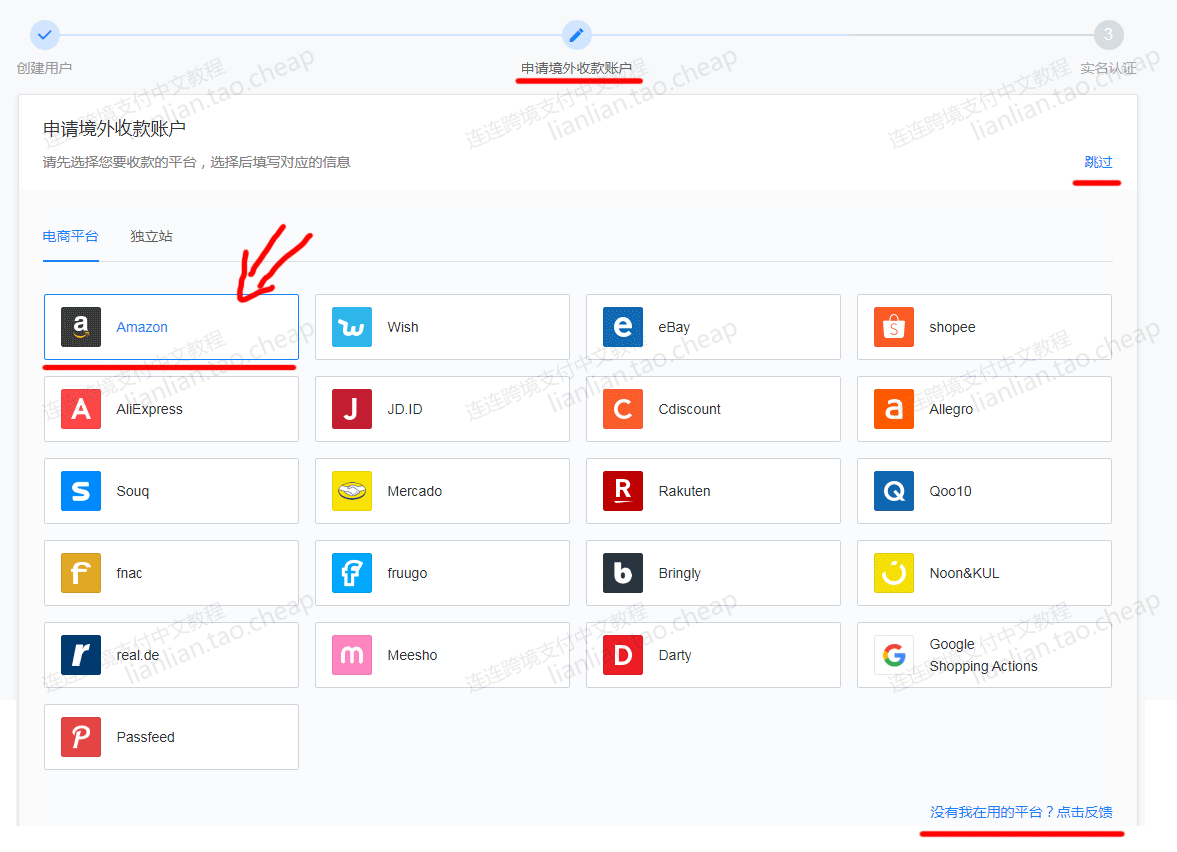This screenshot has height=852, width=1177.
Task: Click the fruugo platform name
Action: [408, 573]
